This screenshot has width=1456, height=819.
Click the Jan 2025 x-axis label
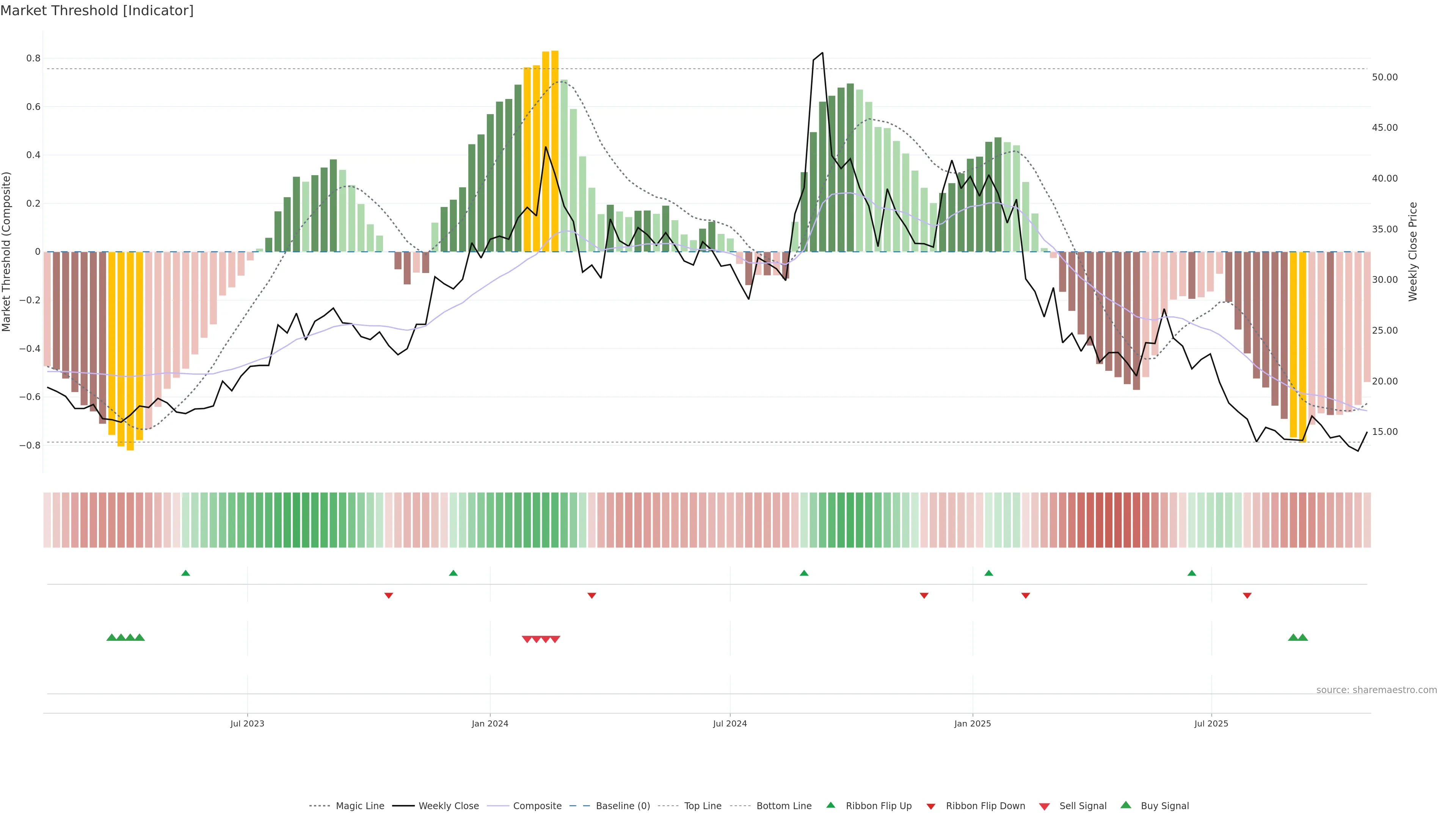pos(972,723)
